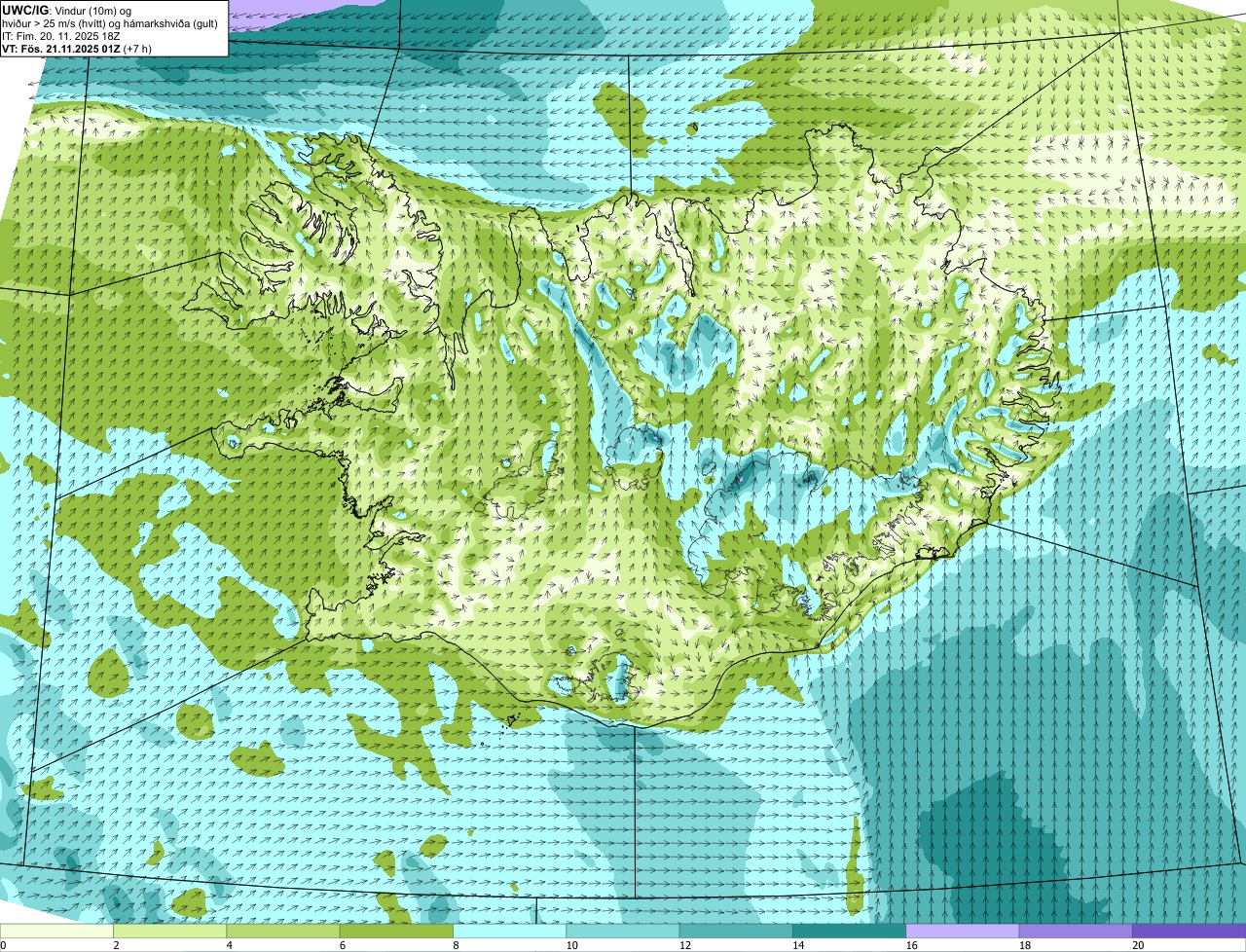Click the 'IT: Fim. 20. 11. 2025 18Z' line

pyautogui.click(x=61, y=35)
